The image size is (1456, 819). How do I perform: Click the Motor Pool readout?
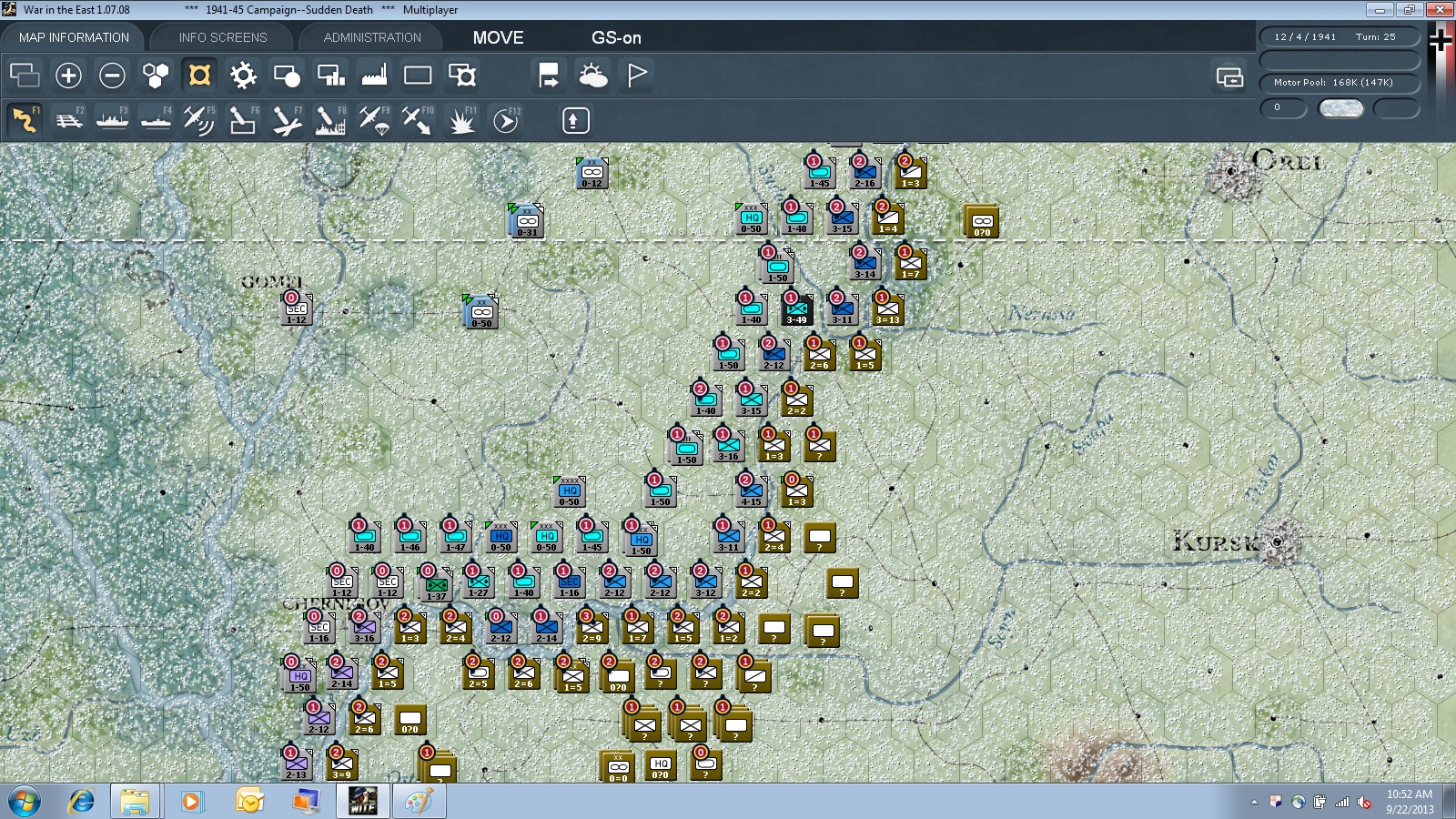(1340, 83)
